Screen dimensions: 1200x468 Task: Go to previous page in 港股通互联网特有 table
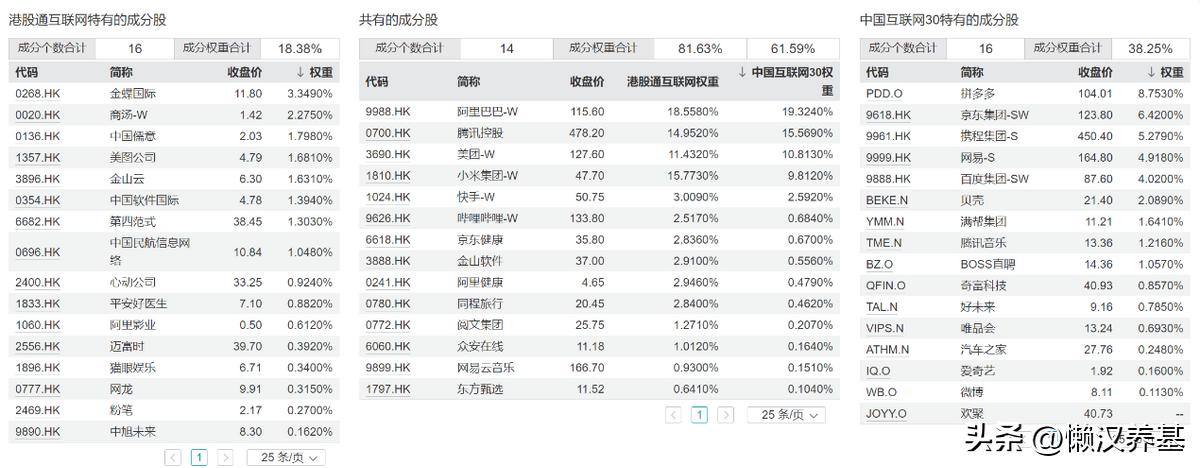pos(173,457)
